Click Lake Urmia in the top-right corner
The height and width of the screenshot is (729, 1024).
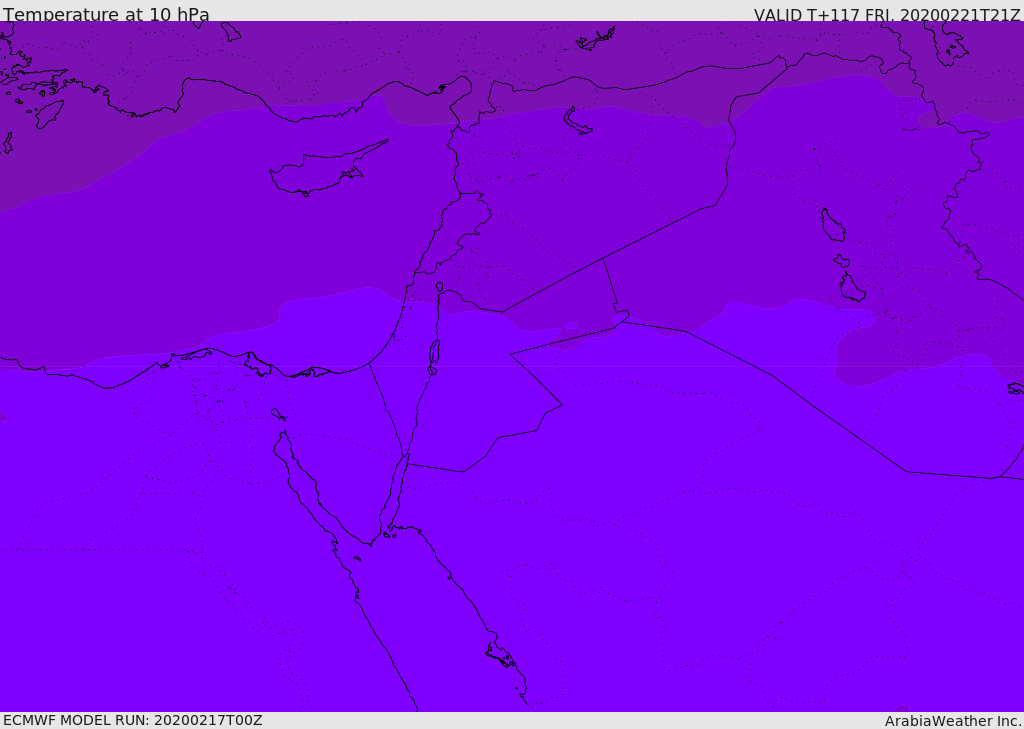pyautogui.click(x=946, y=40)
